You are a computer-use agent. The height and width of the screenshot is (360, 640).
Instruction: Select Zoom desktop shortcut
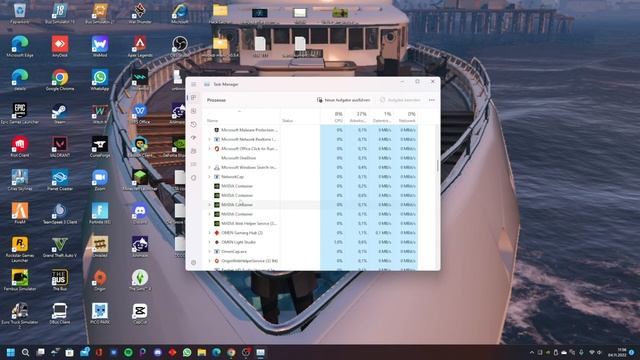[x=100, y=180]
